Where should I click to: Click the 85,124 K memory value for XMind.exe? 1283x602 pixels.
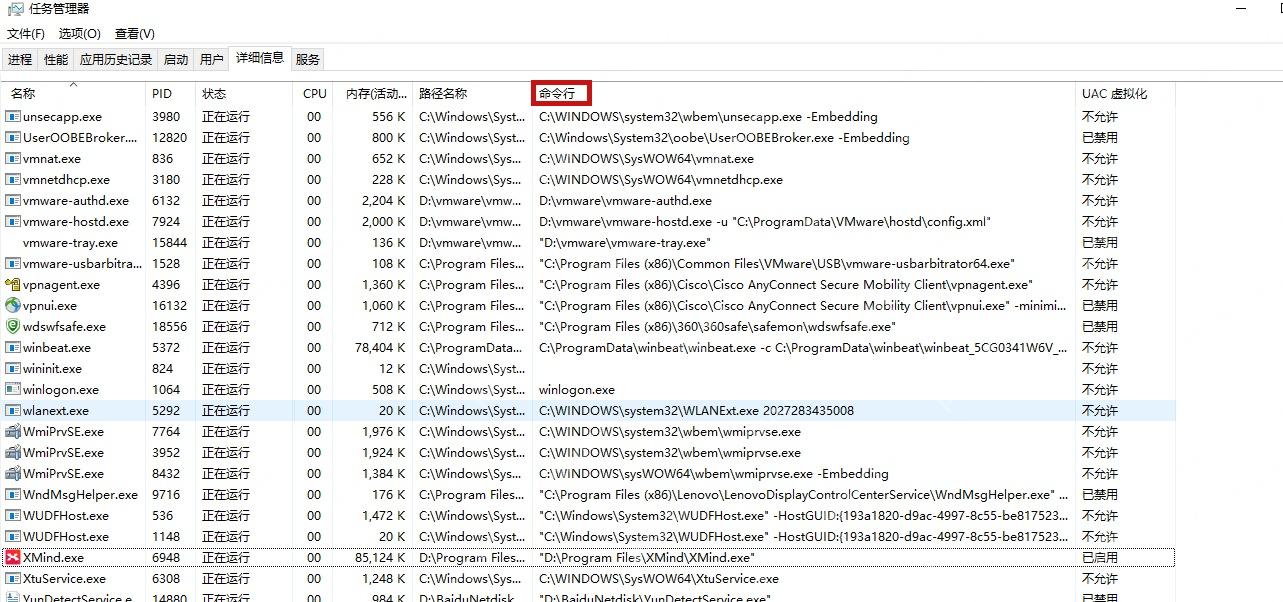380,558
